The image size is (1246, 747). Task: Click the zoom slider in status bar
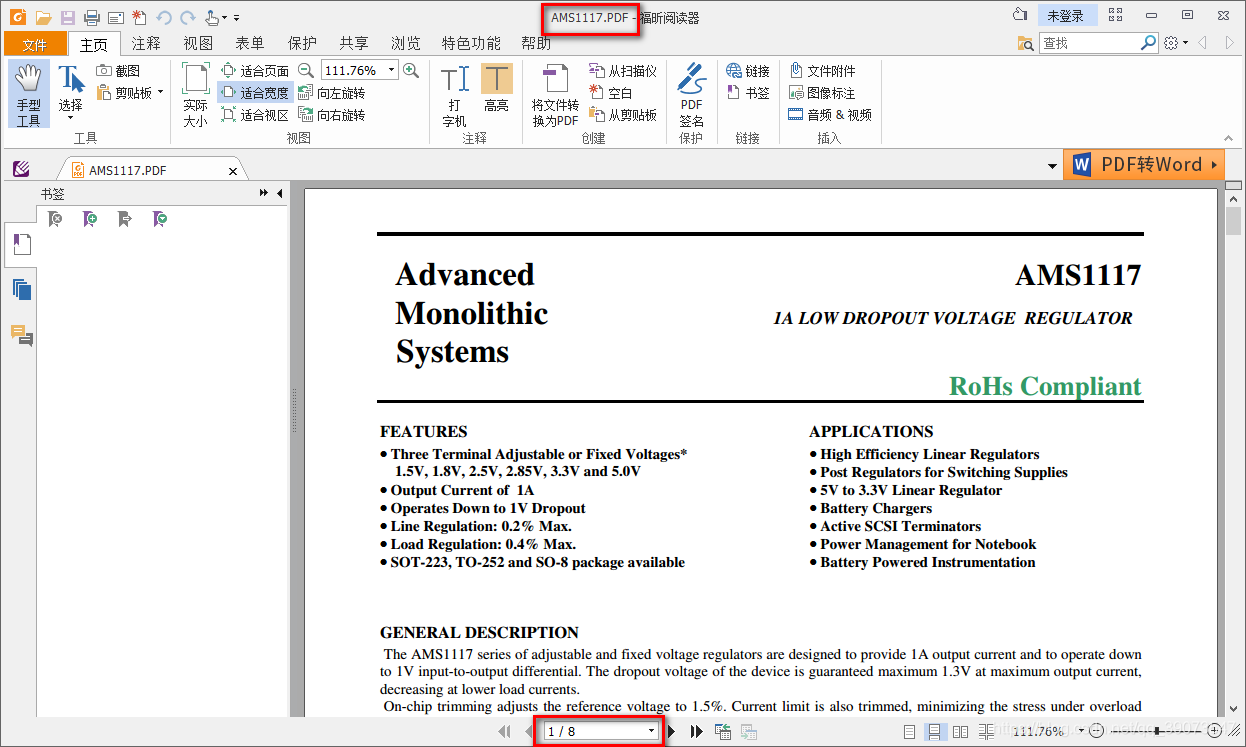click(x=1157, y=732)
